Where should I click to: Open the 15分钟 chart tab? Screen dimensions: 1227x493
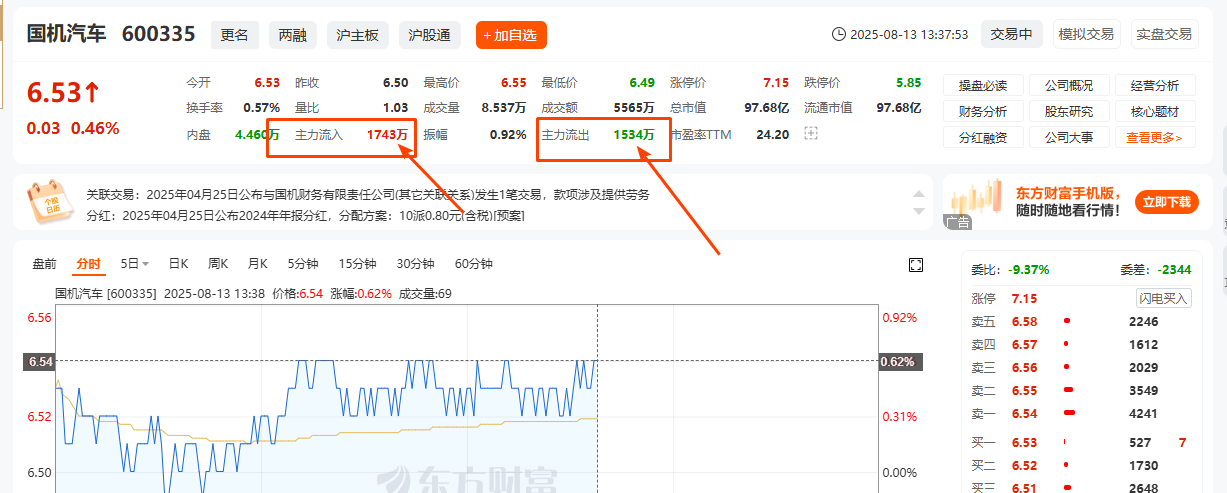(x=357, y=264)
